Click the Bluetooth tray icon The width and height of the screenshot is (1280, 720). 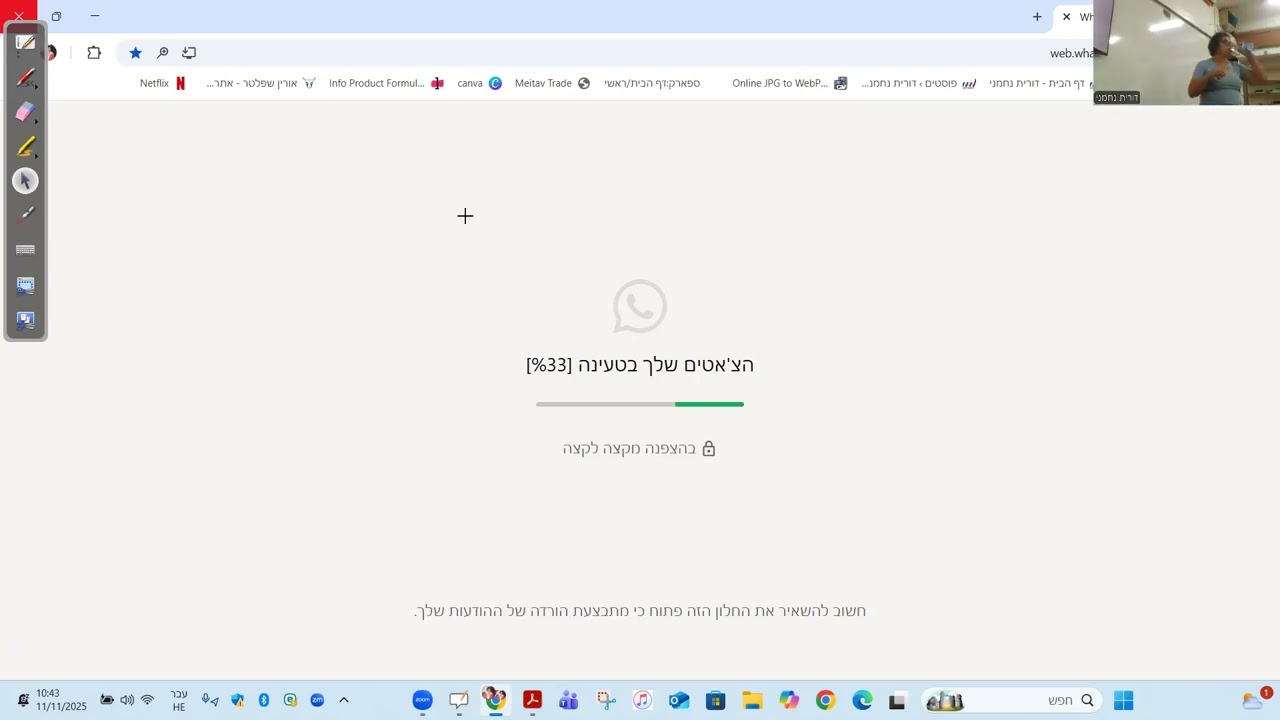(264, 701)
